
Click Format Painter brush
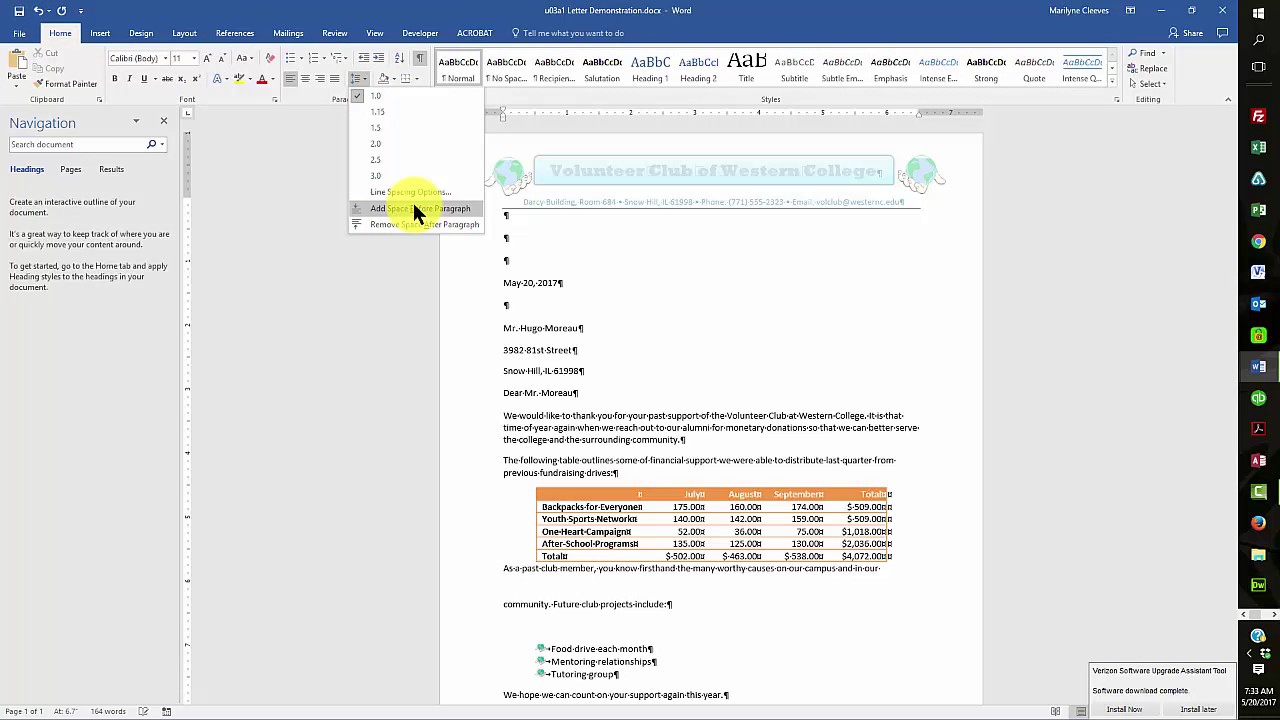[x=66, y=84]
